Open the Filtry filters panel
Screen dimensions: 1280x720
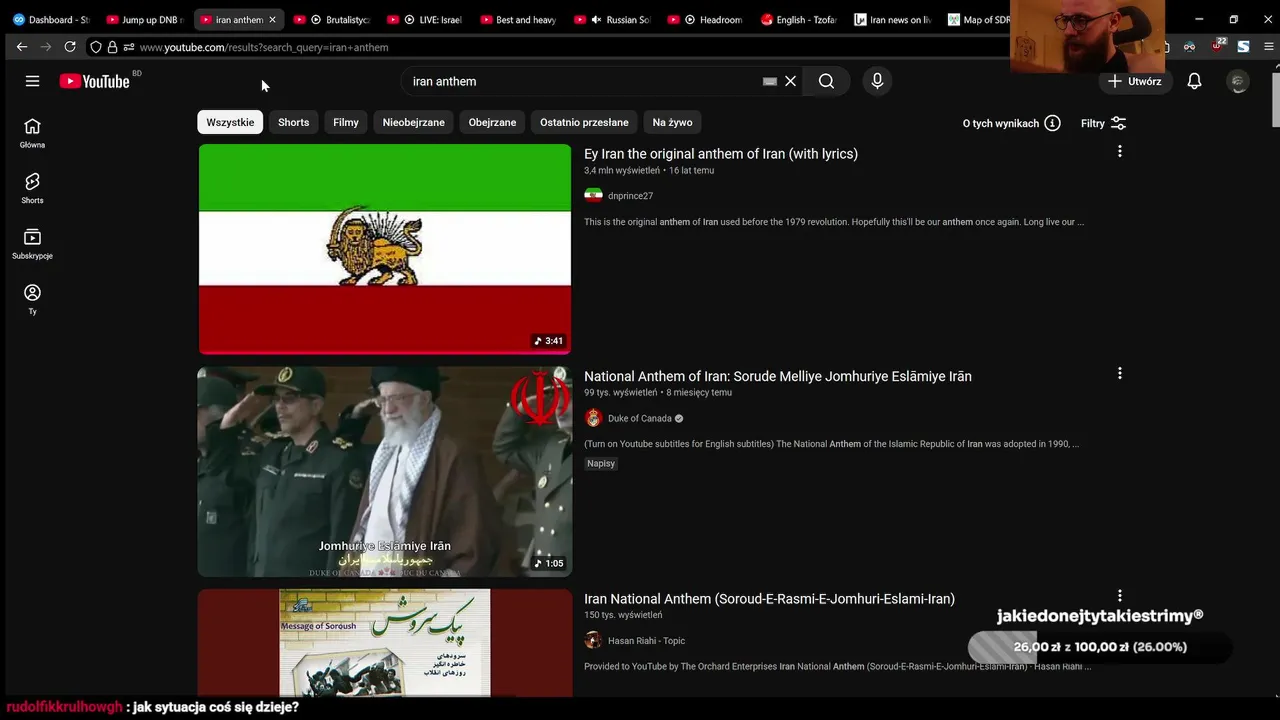tap(1103, 123)
